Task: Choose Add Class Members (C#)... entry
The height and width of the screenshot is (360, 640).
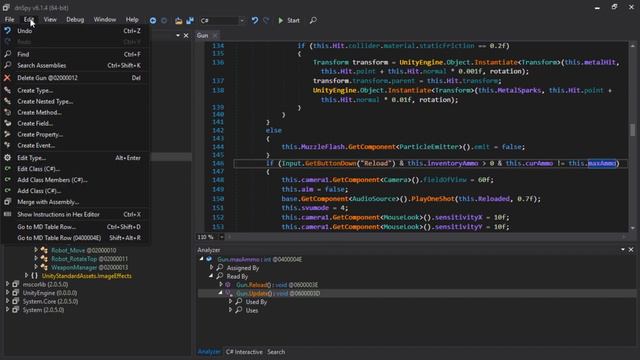Action: 74,180
